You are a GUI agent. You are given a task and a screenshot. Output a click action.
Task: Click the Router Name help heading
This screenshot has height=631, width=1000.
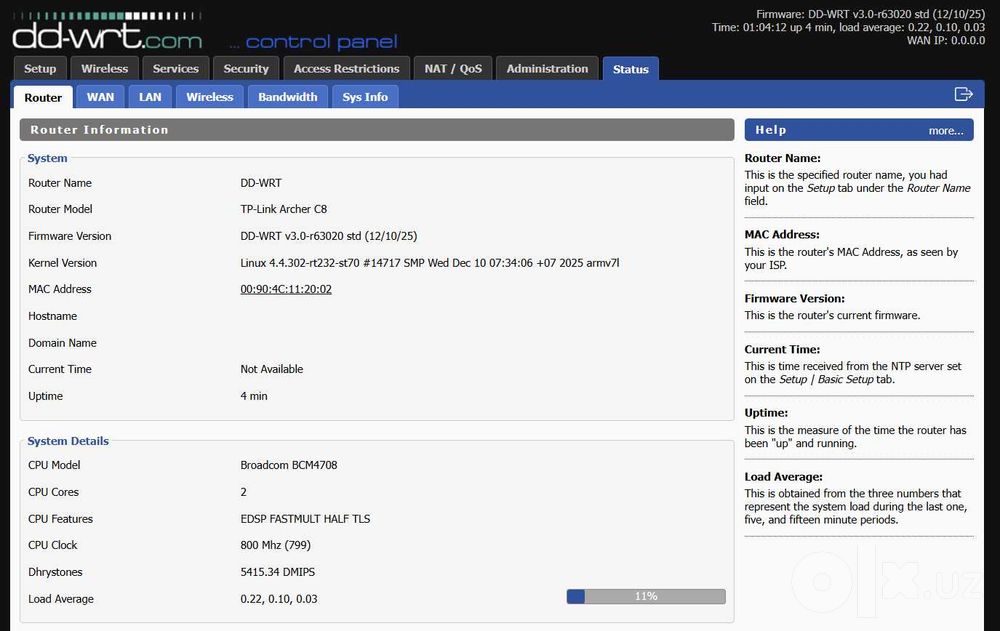pos(783,158)
